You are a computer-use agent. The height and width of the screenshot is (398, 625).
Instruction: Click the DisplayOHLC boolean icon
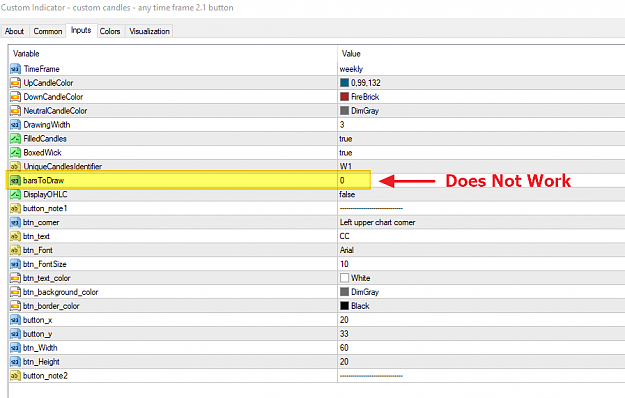pos(15,194)
